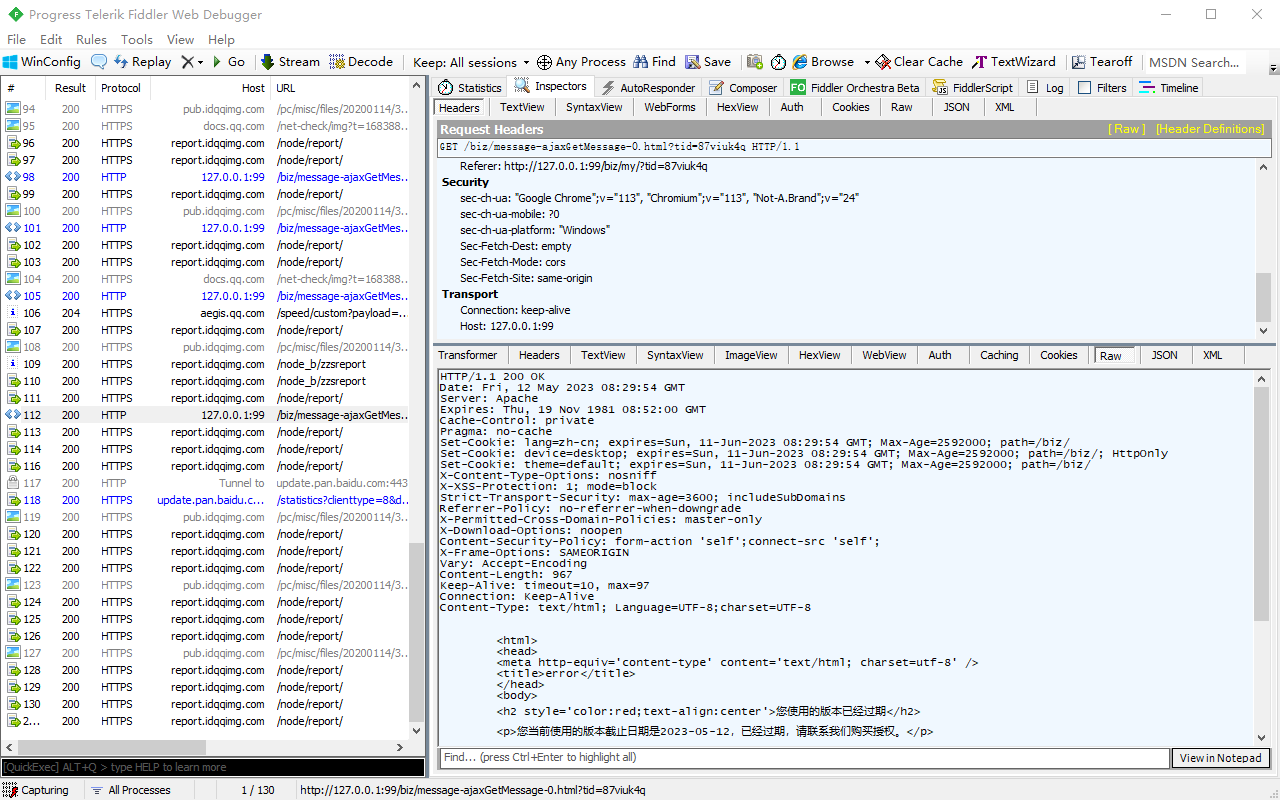Open toolbar overflow arrow at right edge
Screen dimensions: 1280x800
tap(1273, 68)
